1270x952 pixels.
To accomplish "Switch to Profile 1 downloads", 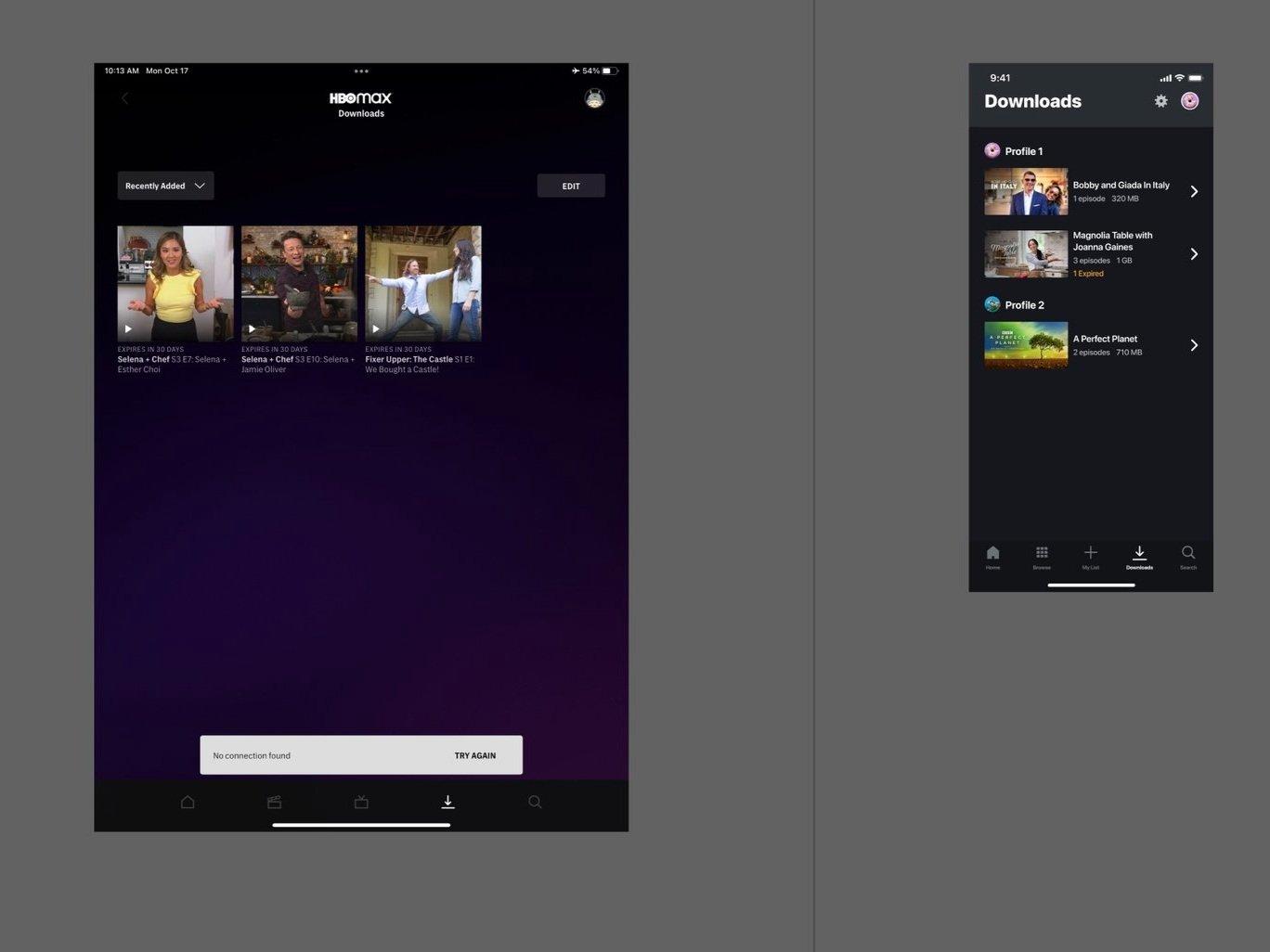I will tap(1023, 150).
